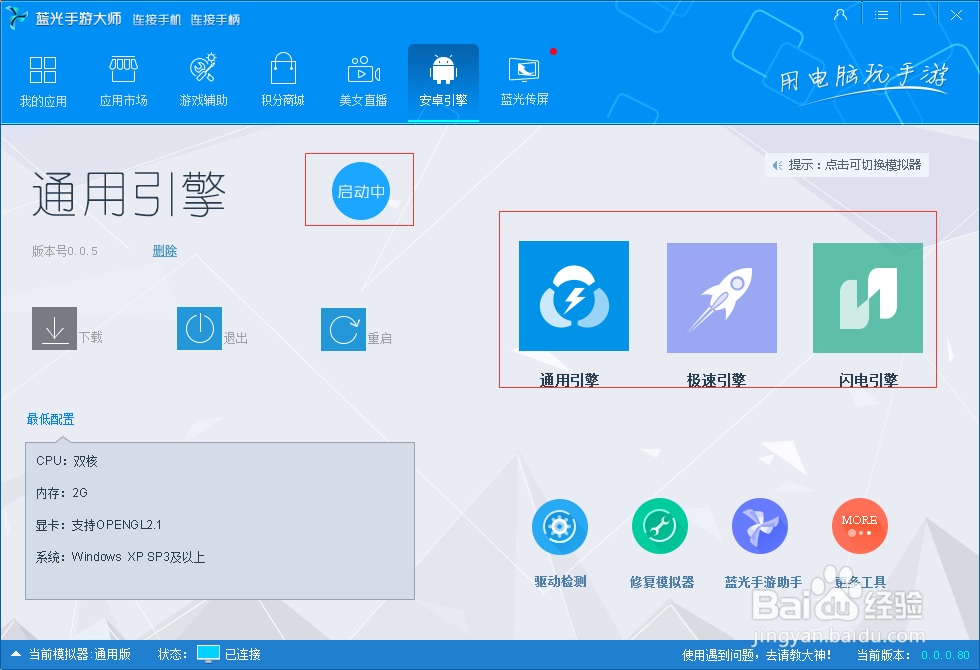The height and width of the screenshot is (670, 980).
Task: Open the 我的应用 tab
Action: 43,82
